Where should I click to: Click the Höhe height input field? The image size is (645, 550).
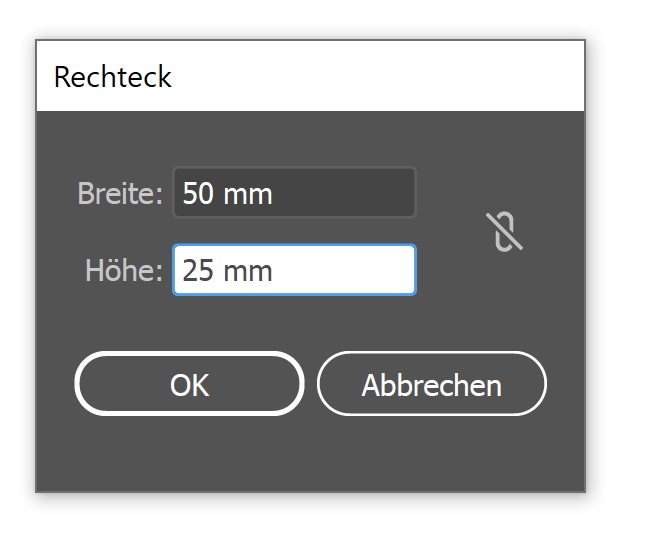click(294, 270)
